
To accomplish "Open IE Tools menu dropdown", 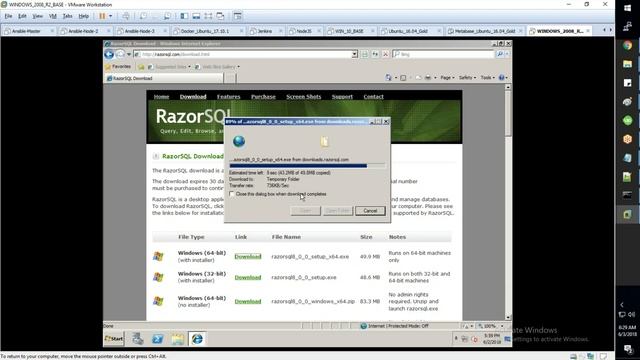I will pyautogui.click(x=487, y=78).
